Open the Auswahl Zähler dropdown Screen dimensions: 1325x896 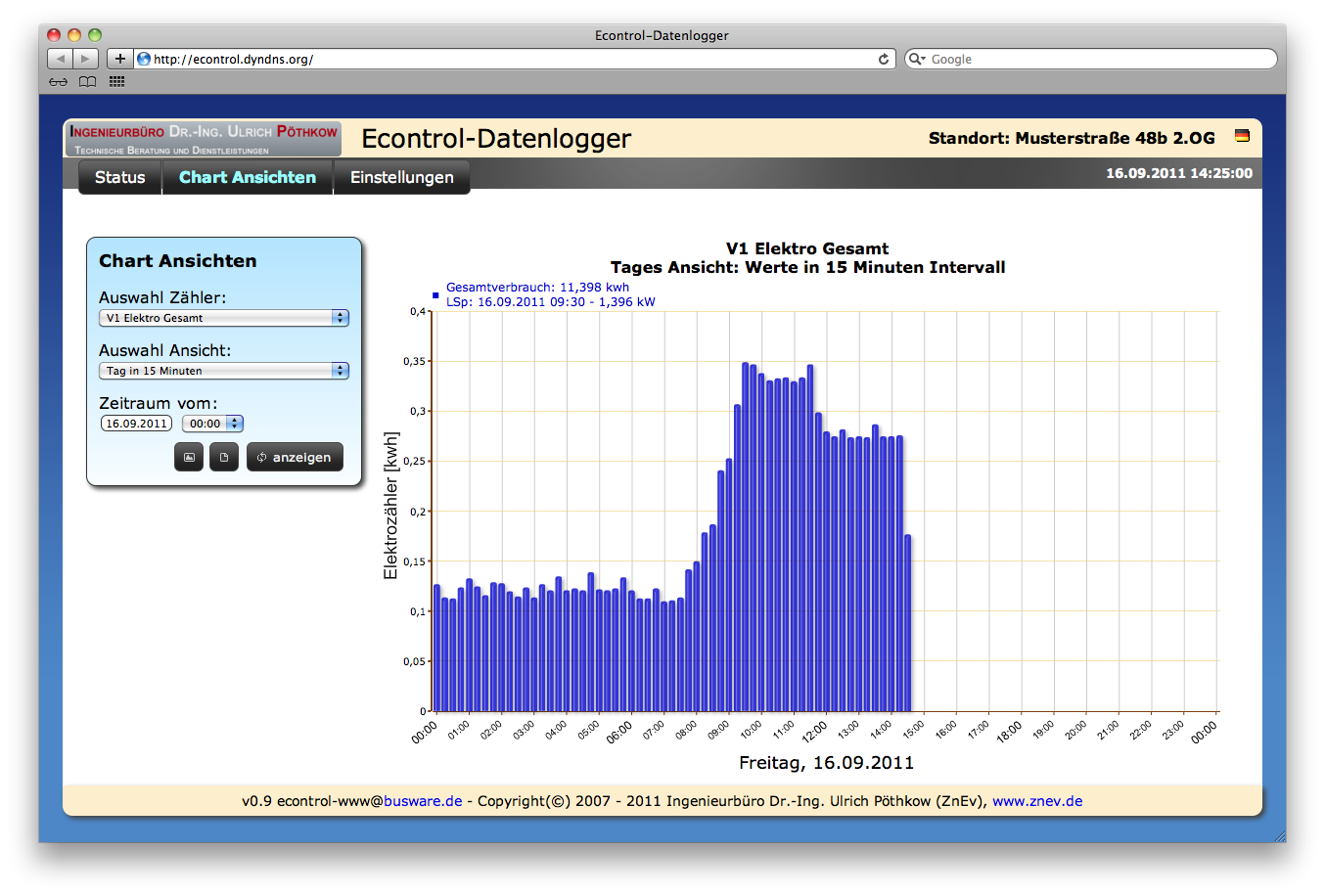(224, 318)
